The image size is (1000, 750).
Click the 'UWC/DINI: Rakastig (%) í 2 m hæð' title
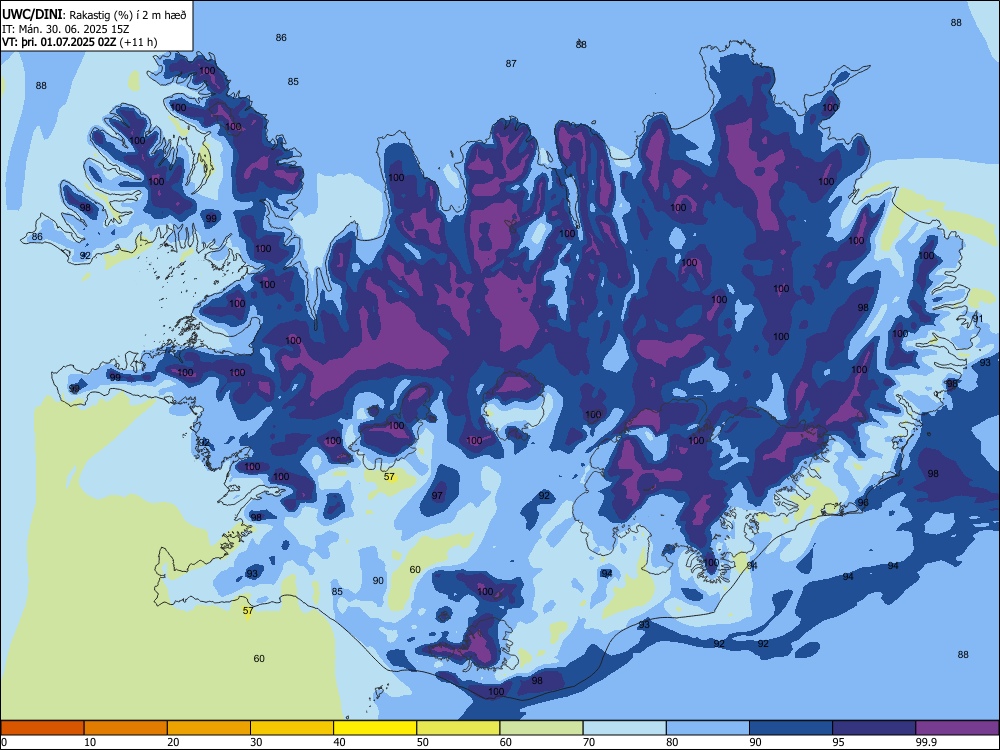click(94, 15)
